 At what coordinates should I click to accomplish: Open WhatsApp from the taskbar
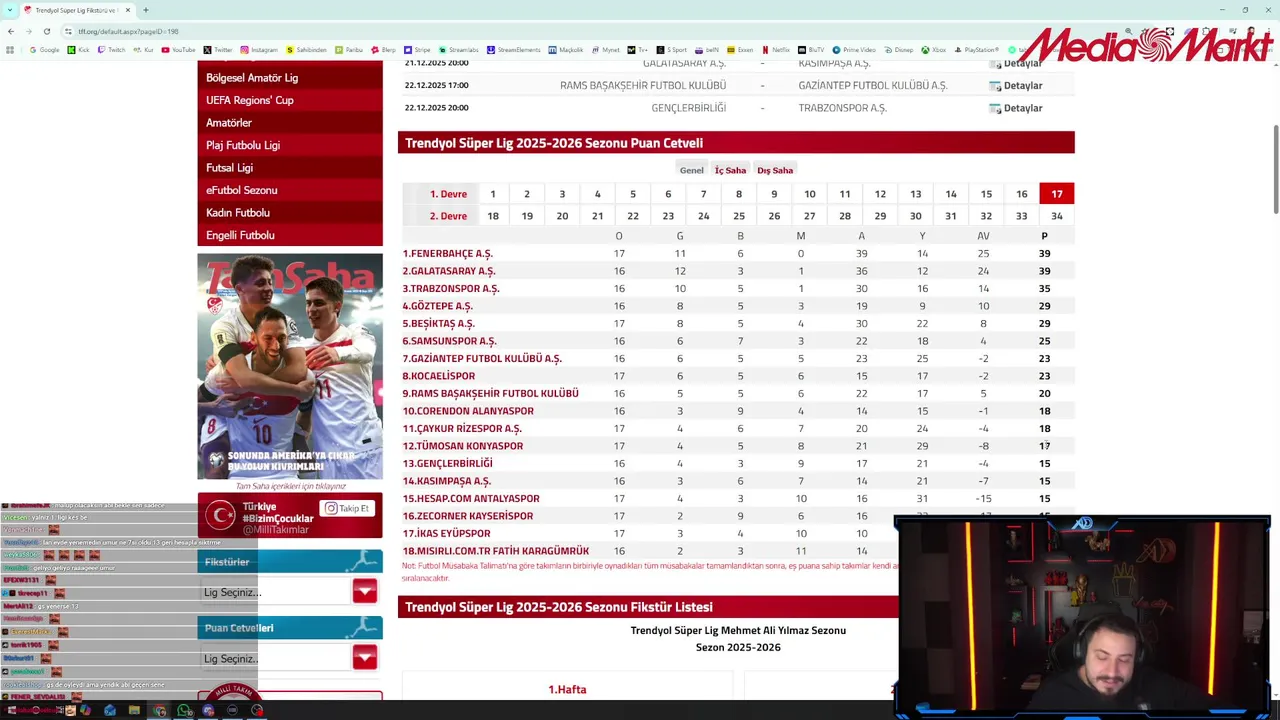pos(184,710)
